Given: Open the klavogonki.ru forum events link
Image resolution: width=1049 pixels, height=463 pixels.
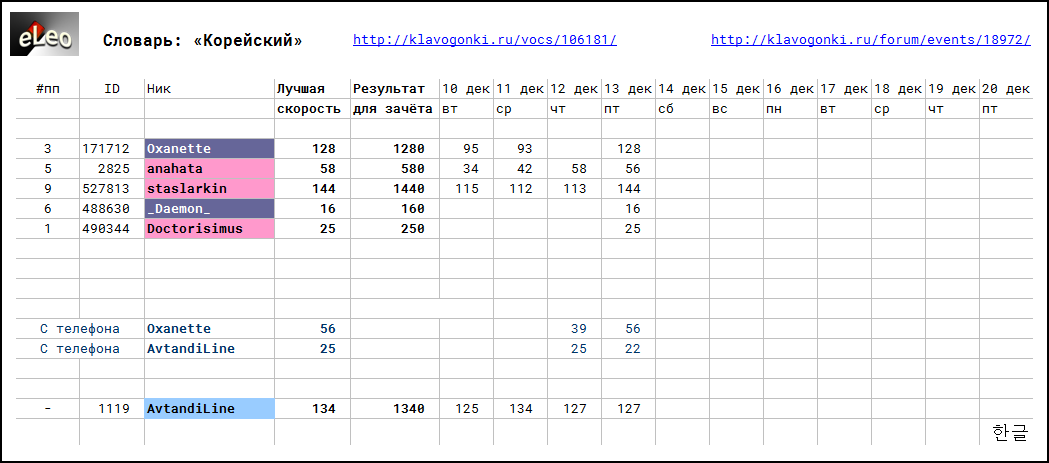Looking at the screenshot, I should point(870,40).
